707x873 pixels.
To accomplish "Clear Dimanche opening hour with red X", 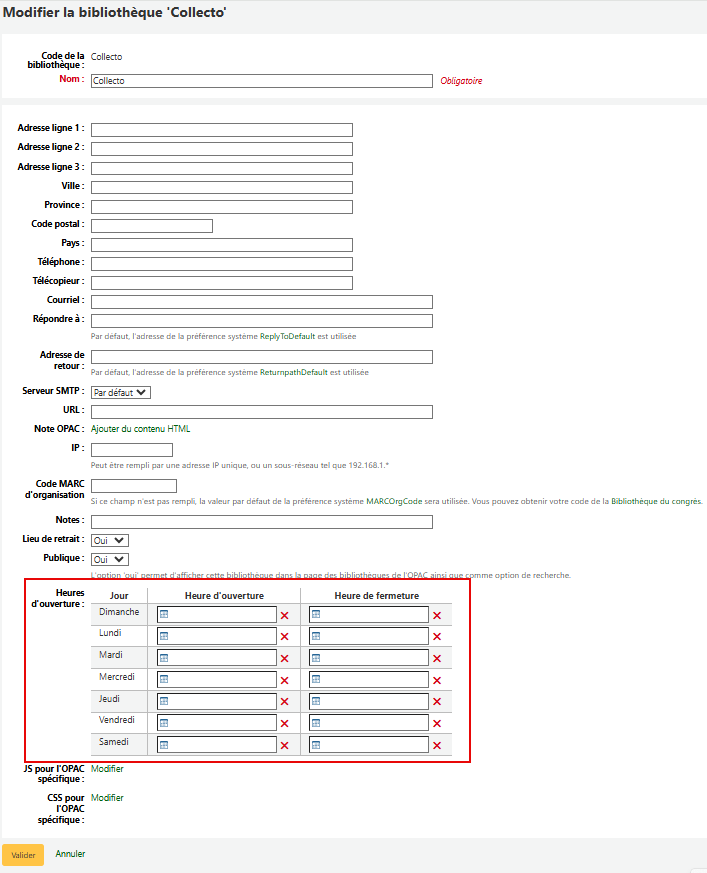I will tap(284, 615).
